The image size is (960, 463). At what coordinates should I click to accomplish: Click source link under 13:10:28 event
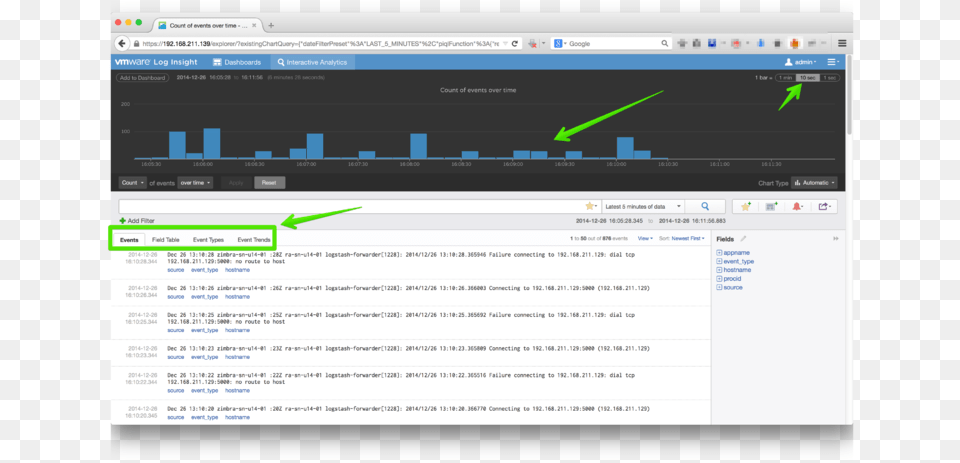pyautogui.click(x=176, y=269)
